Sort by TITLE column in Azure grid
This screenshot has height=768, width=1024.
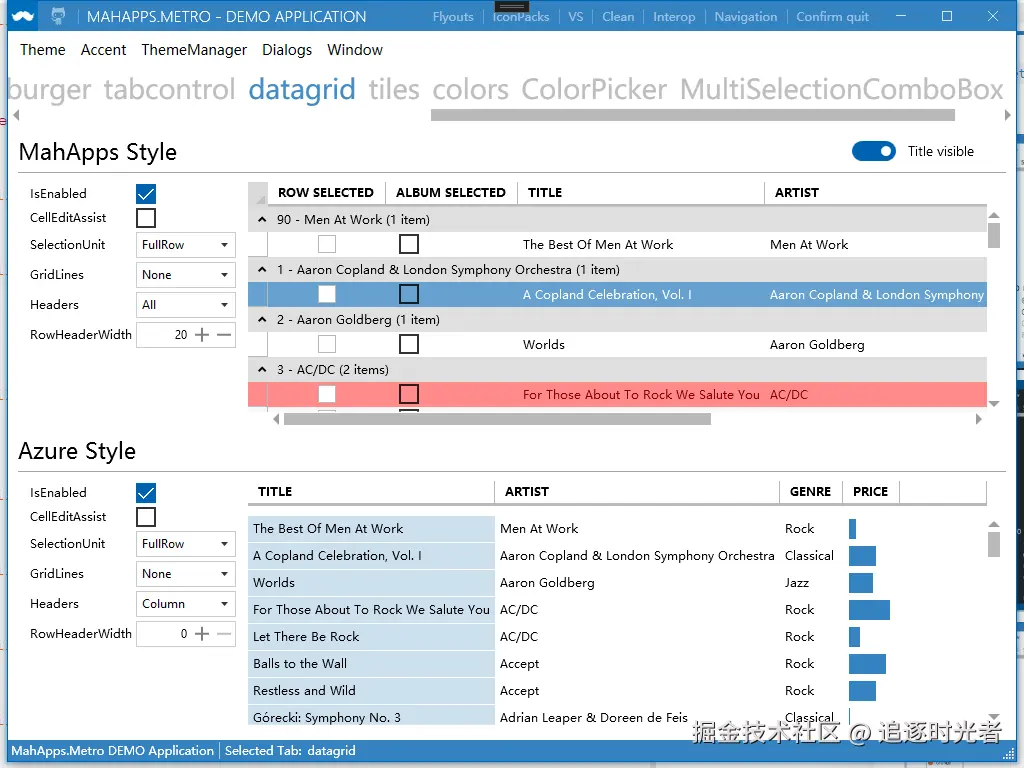[x=371, y=492]
